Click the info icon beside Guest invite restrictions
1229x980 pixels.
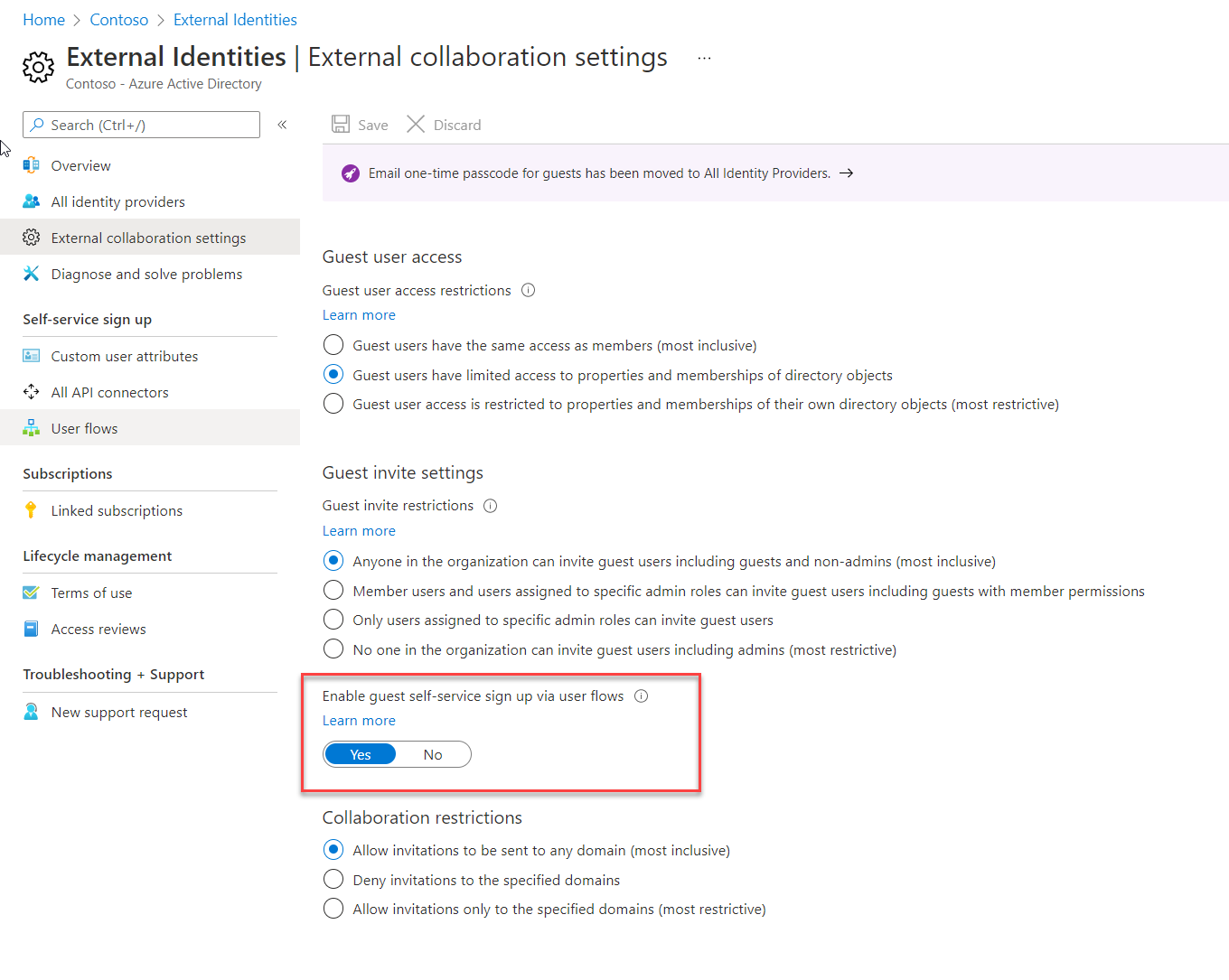click(491, 506)
